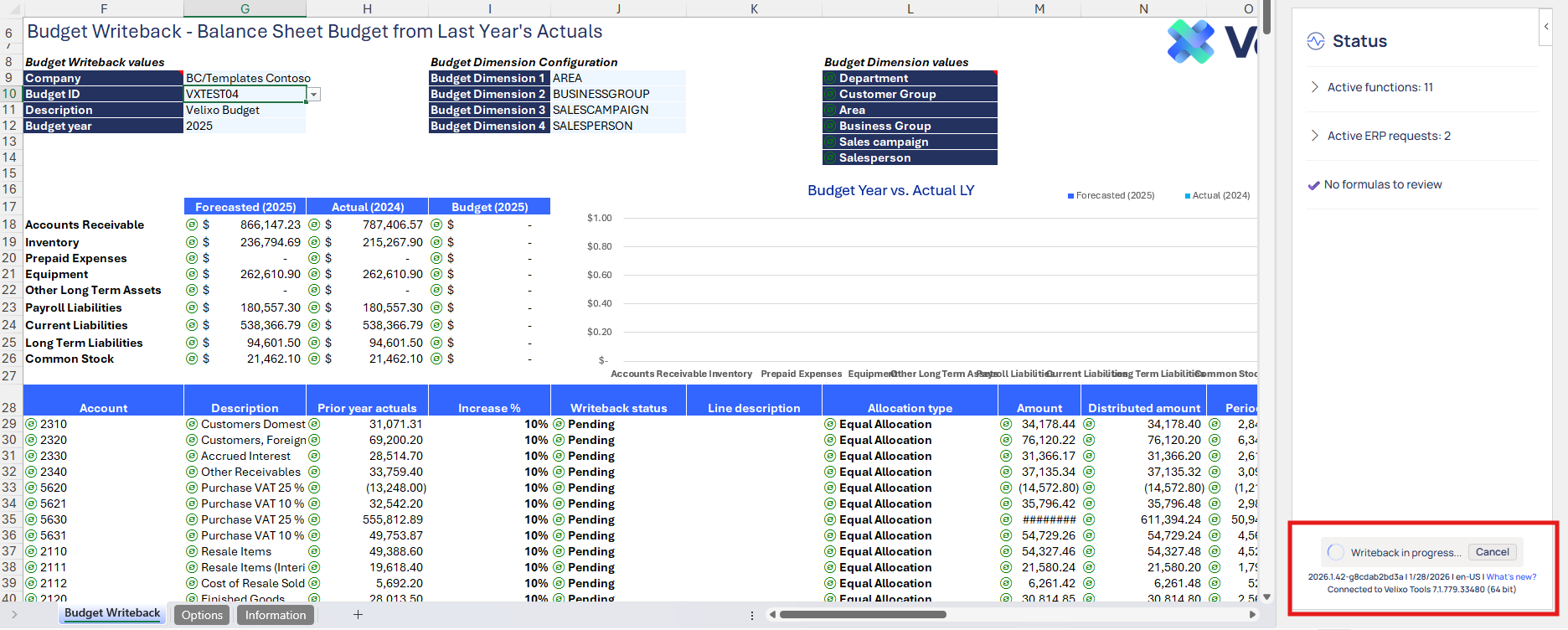Click the Velixo icon next to Department
This screenshot has height=630, width=1568.
[830, 78]
